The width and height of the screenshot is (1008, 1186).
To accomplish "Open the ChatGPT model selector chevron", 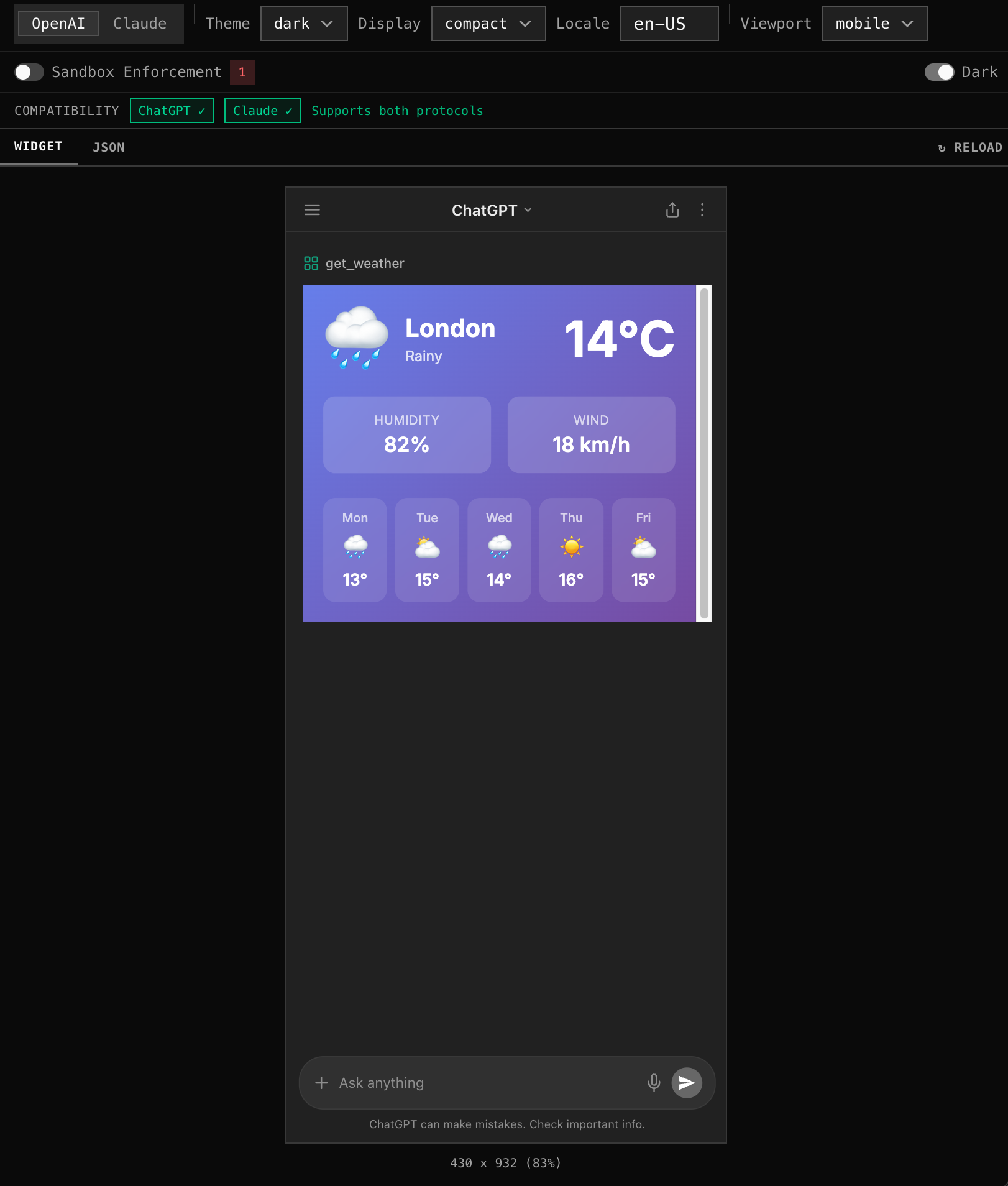I will tap(528, 210).
